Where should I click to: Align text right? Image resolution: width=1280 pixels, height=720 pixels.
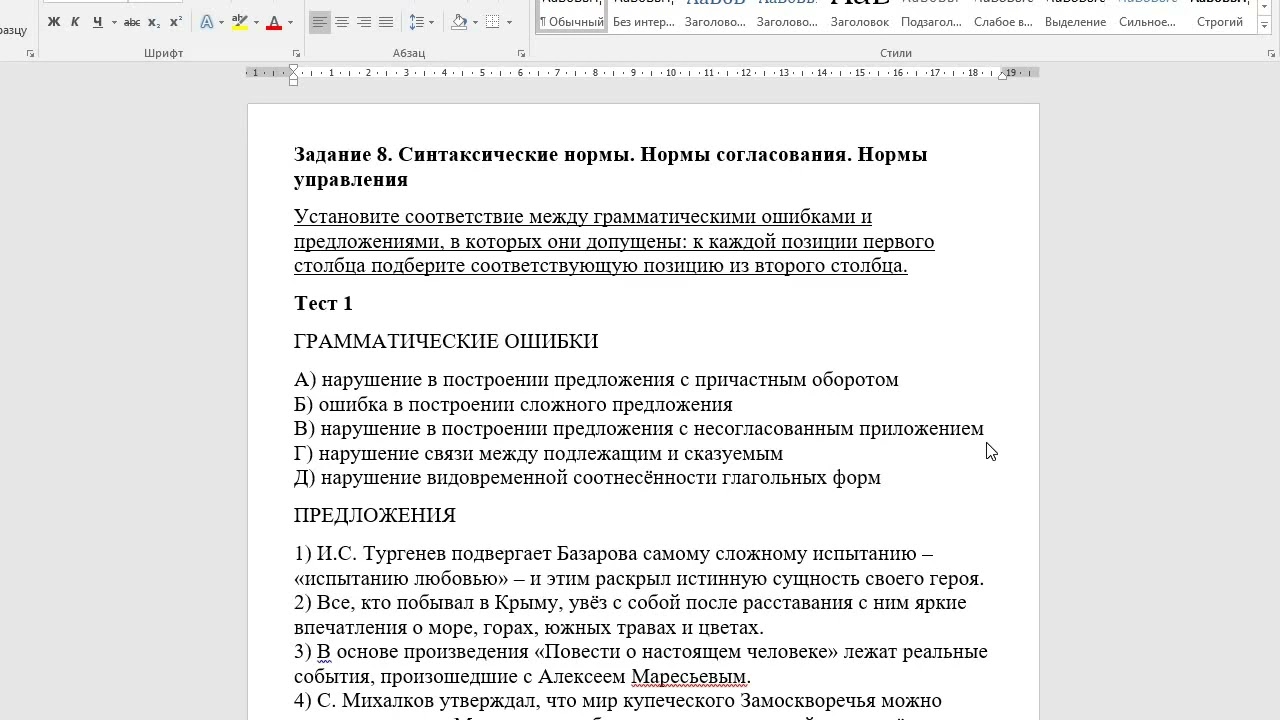[x=364, y=22]
